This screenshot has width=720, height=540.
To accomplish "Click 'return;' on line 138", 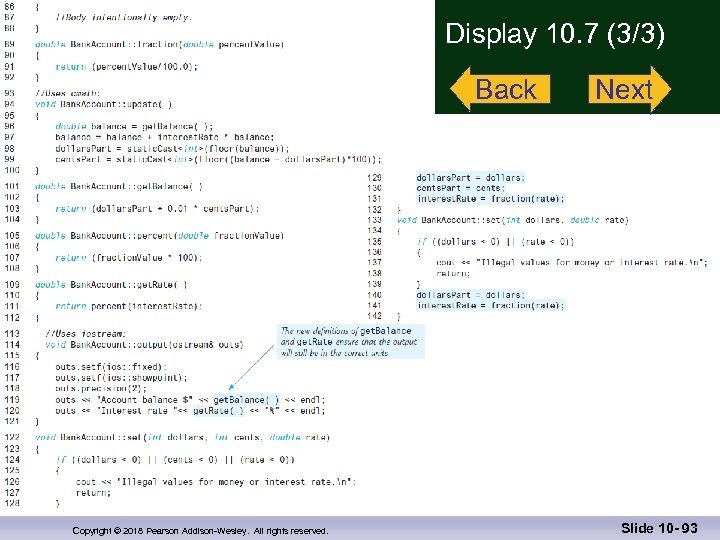I will coord(453,274).
